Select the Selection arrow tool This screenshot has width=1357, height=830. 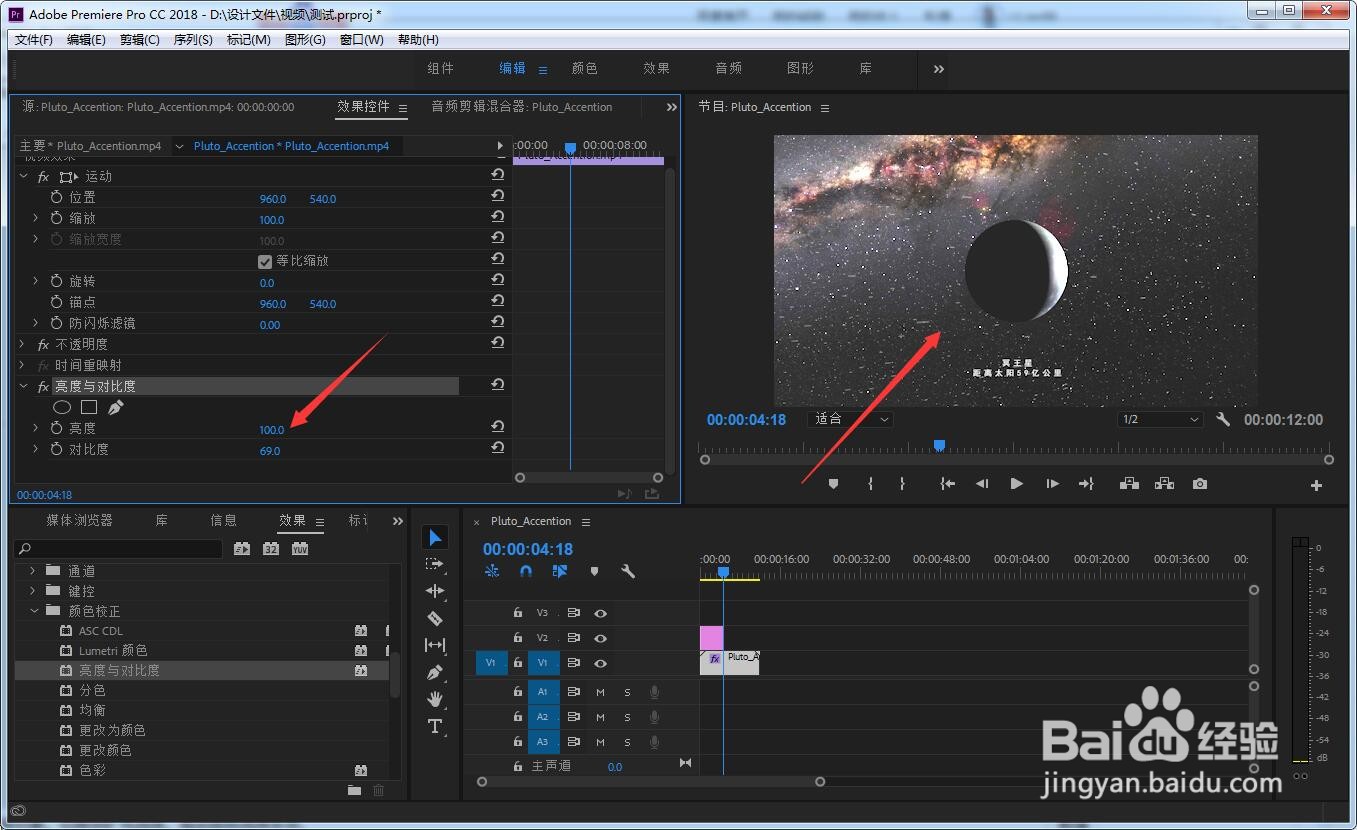click(435, 537)
